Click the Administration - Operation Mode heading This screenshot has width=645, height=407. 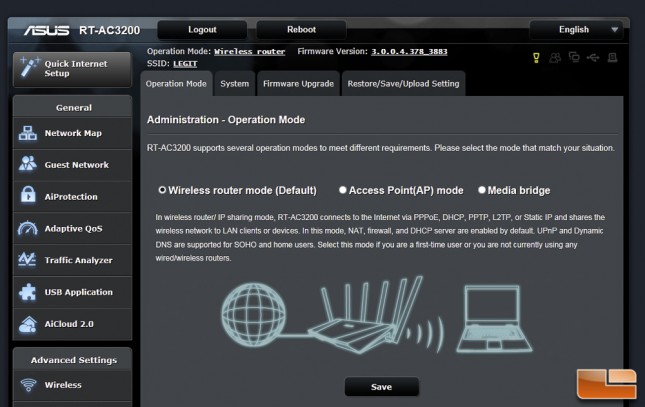[x=226, y=120]
